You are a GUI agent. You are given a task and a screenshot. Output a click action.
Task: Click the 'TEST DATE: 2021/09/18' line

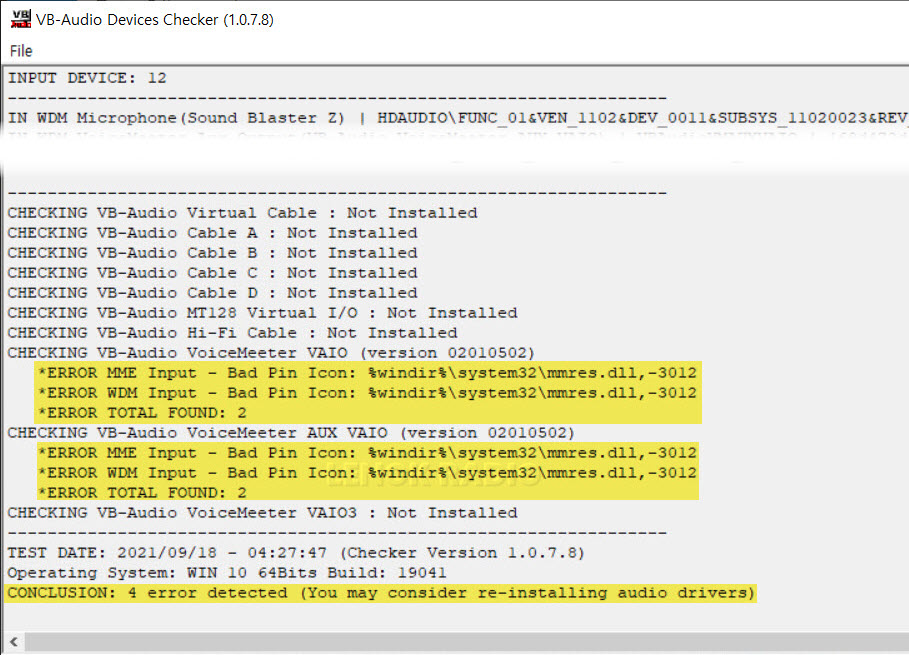296,553
